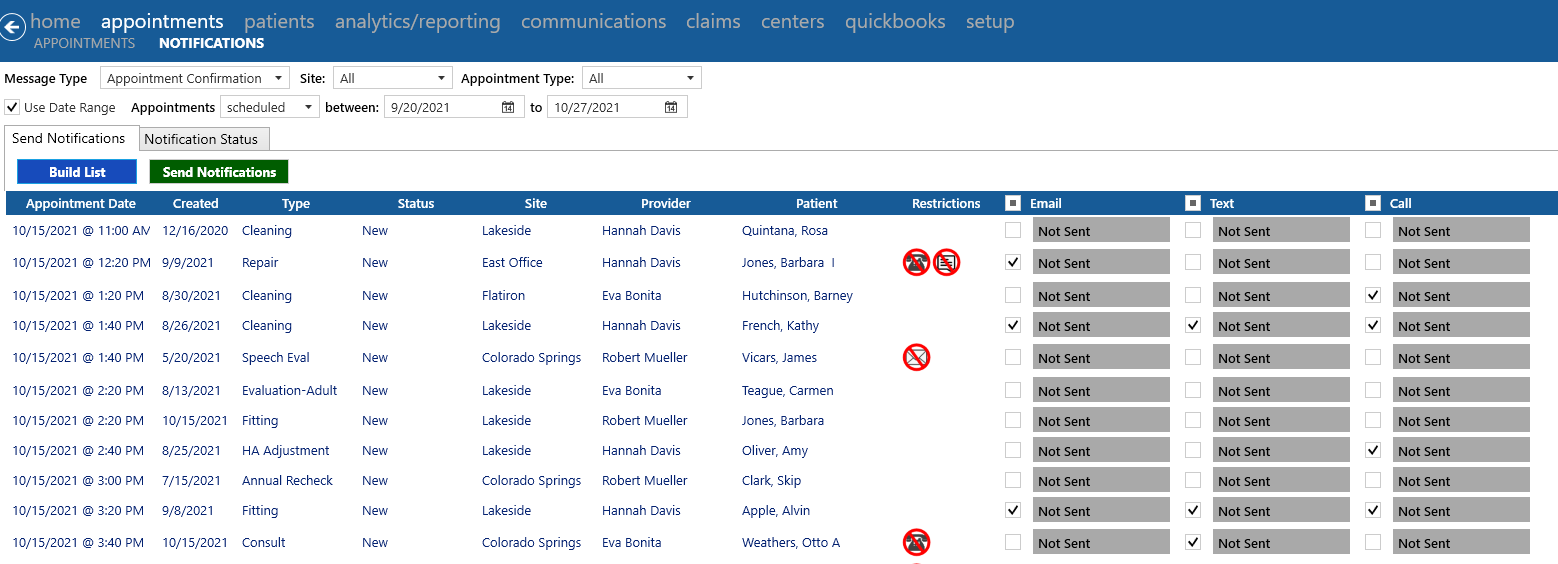The height and width of the screenshot is (564, 1558).
Task: Click no-email restriction icon for James Vicars
Action: (916, 357)
